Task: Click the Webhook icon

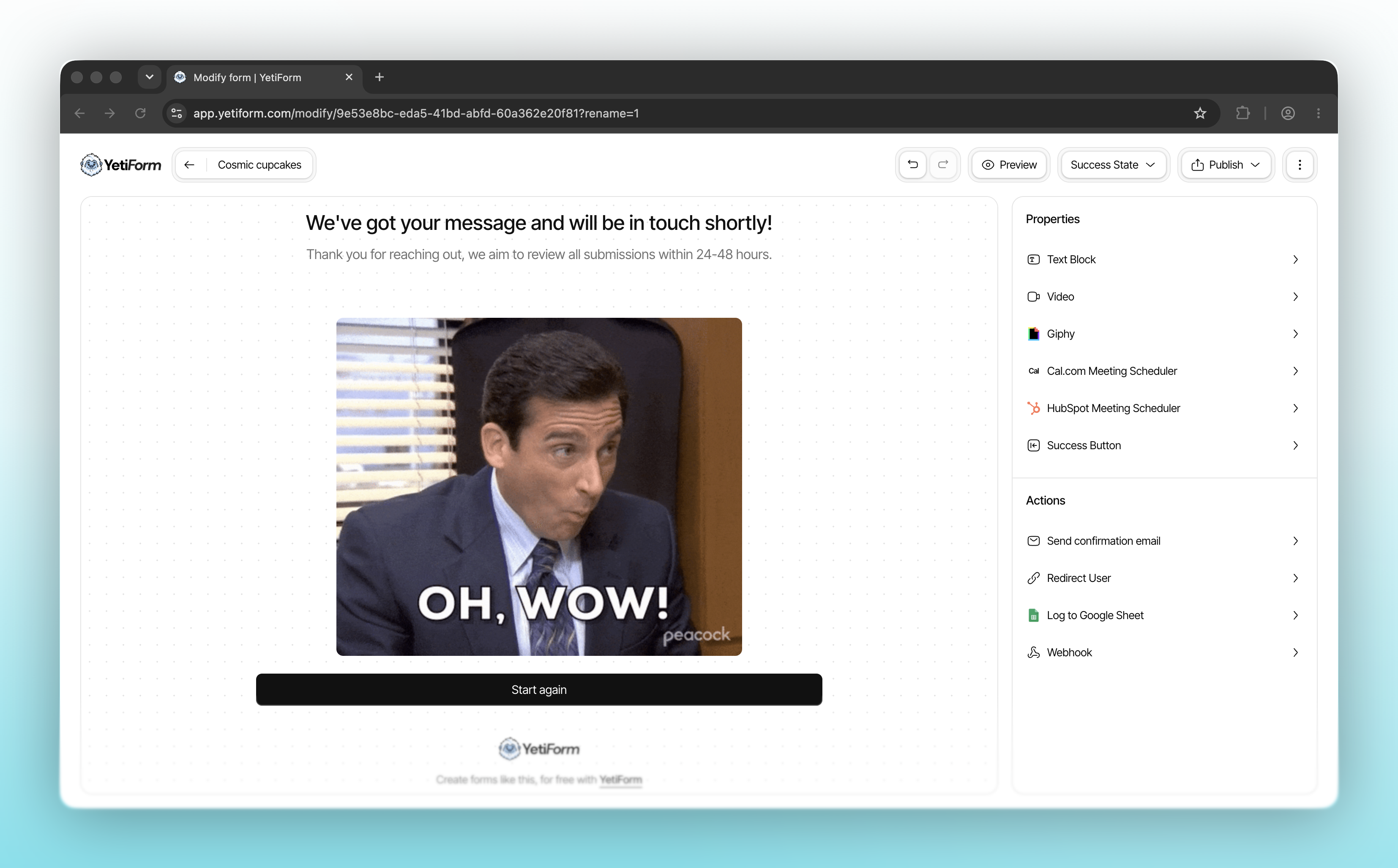Action: click(1033, 652)
